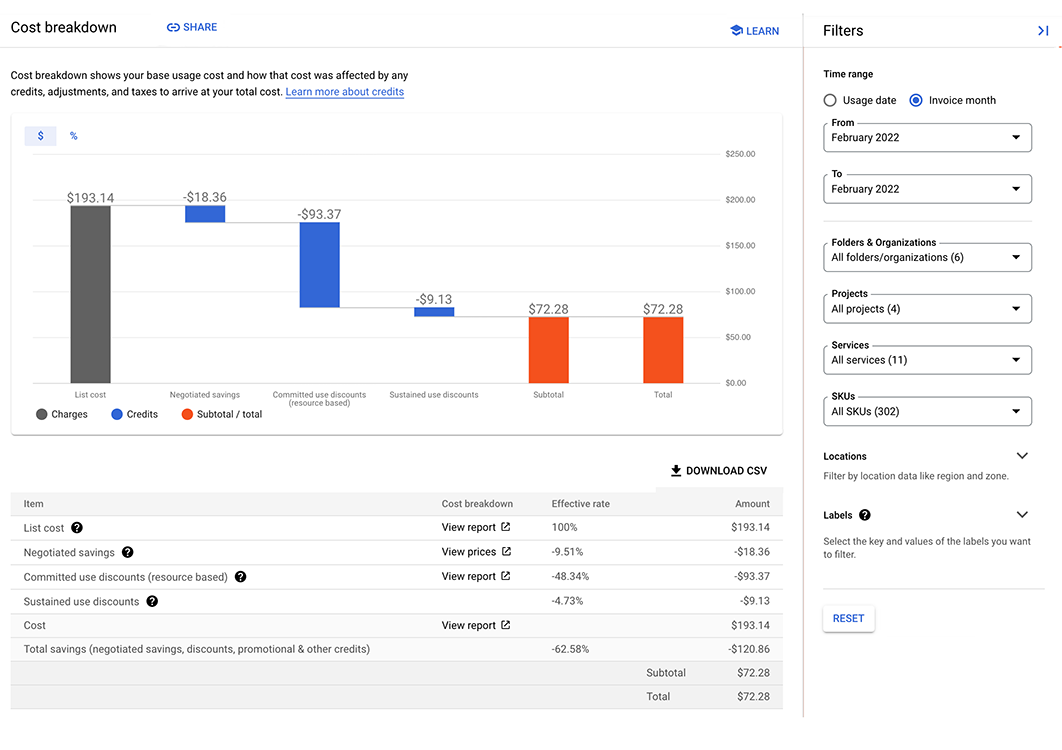Select the Invoice month radio button
The height and width of the screenshot is (750, 1062).
click(x=916, y=100)
